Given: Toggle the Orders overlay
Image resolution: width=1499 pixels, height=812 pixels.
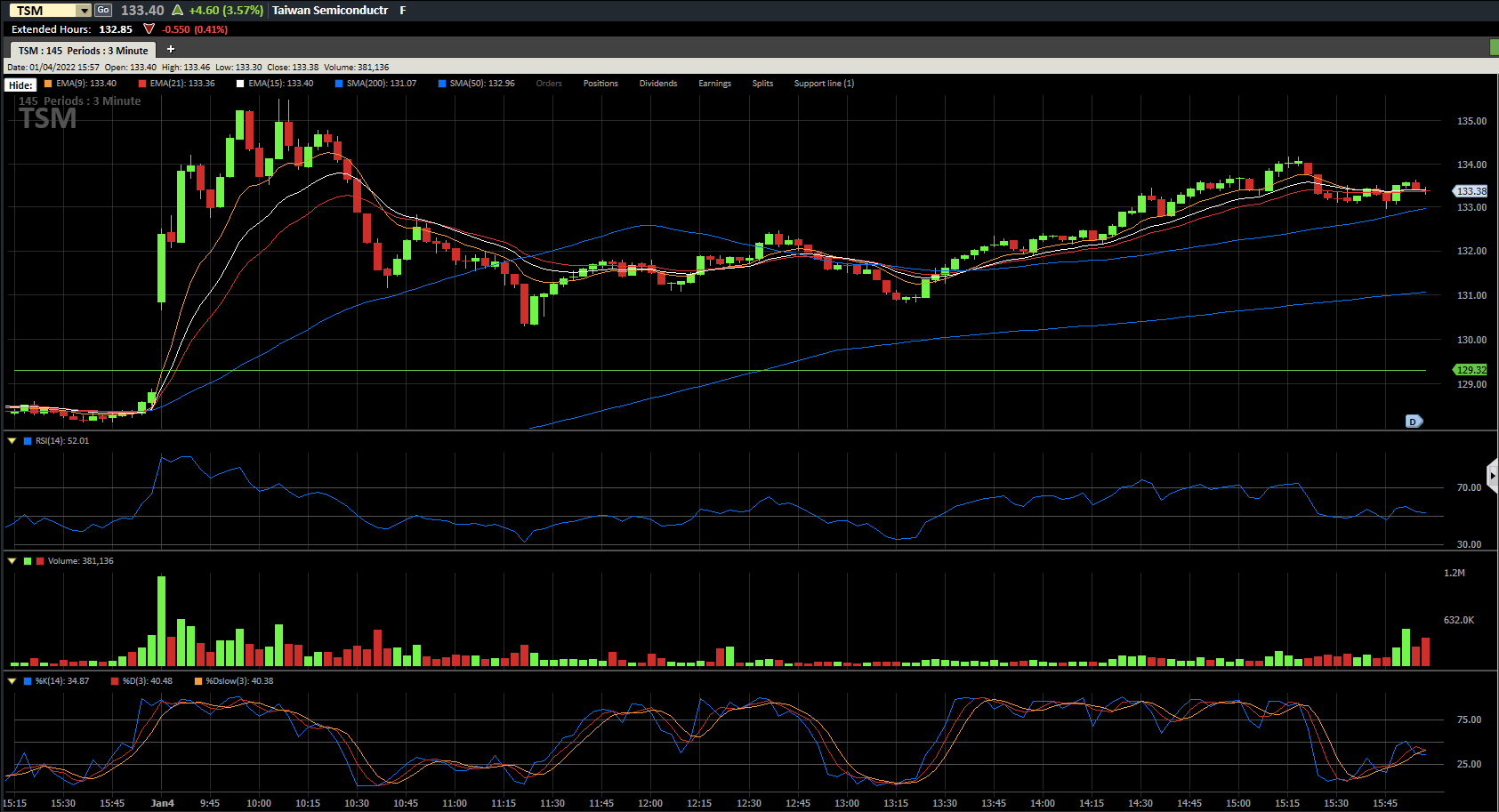Looking at the screenshot, I should click(x=549, y=84).
